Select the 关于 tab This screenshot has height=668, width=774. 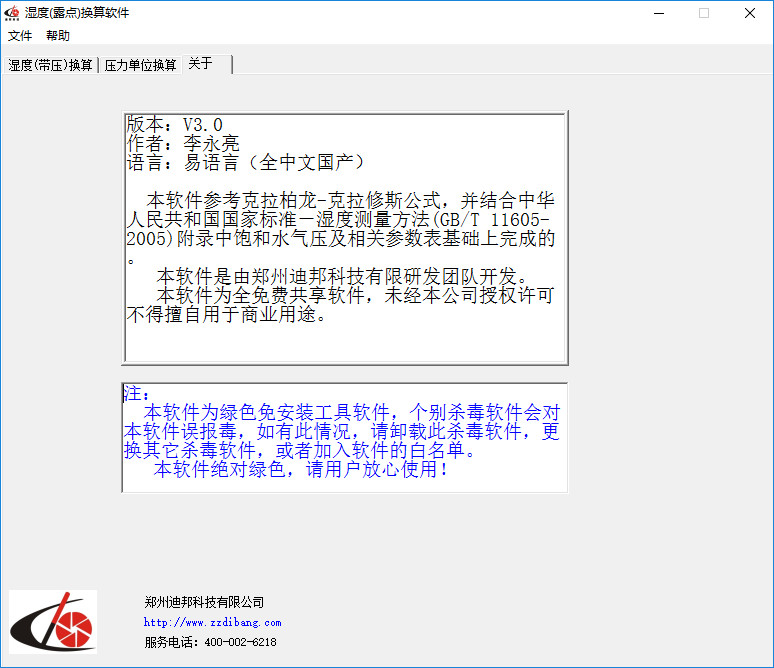(x=207, y=64)
